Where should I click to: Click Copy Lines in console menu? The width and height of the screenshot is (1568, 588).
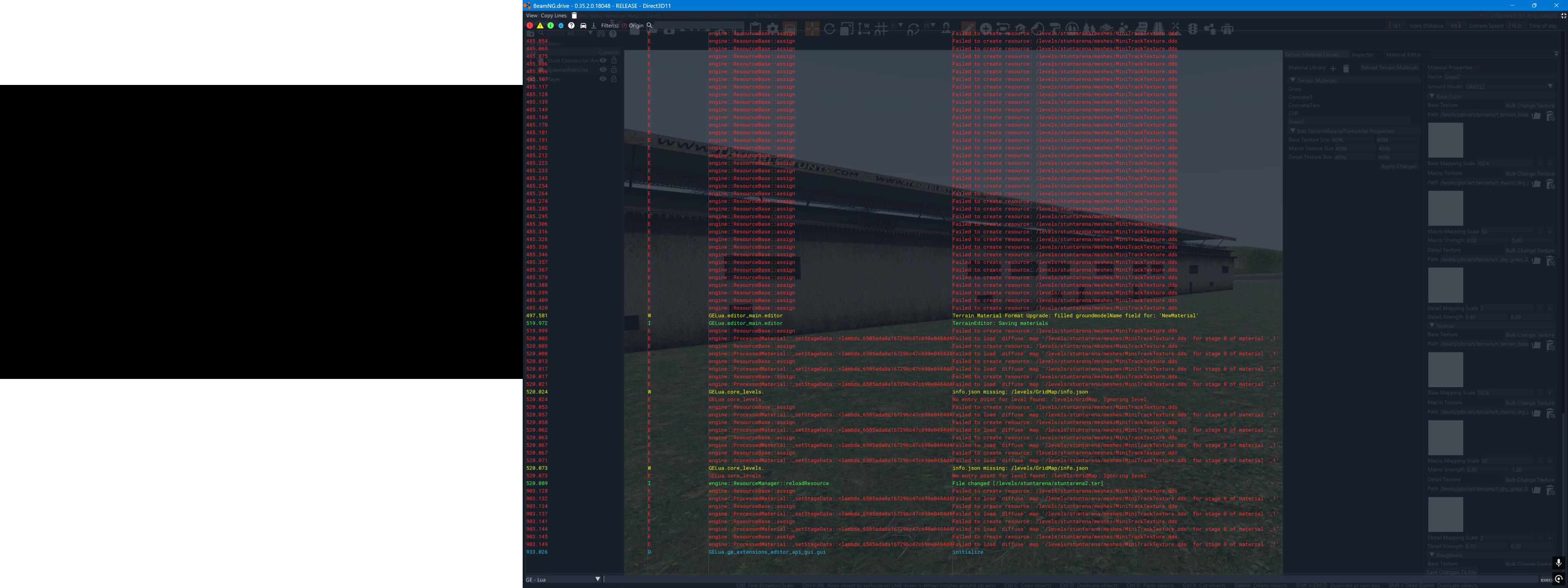click(x=553, y=16)
